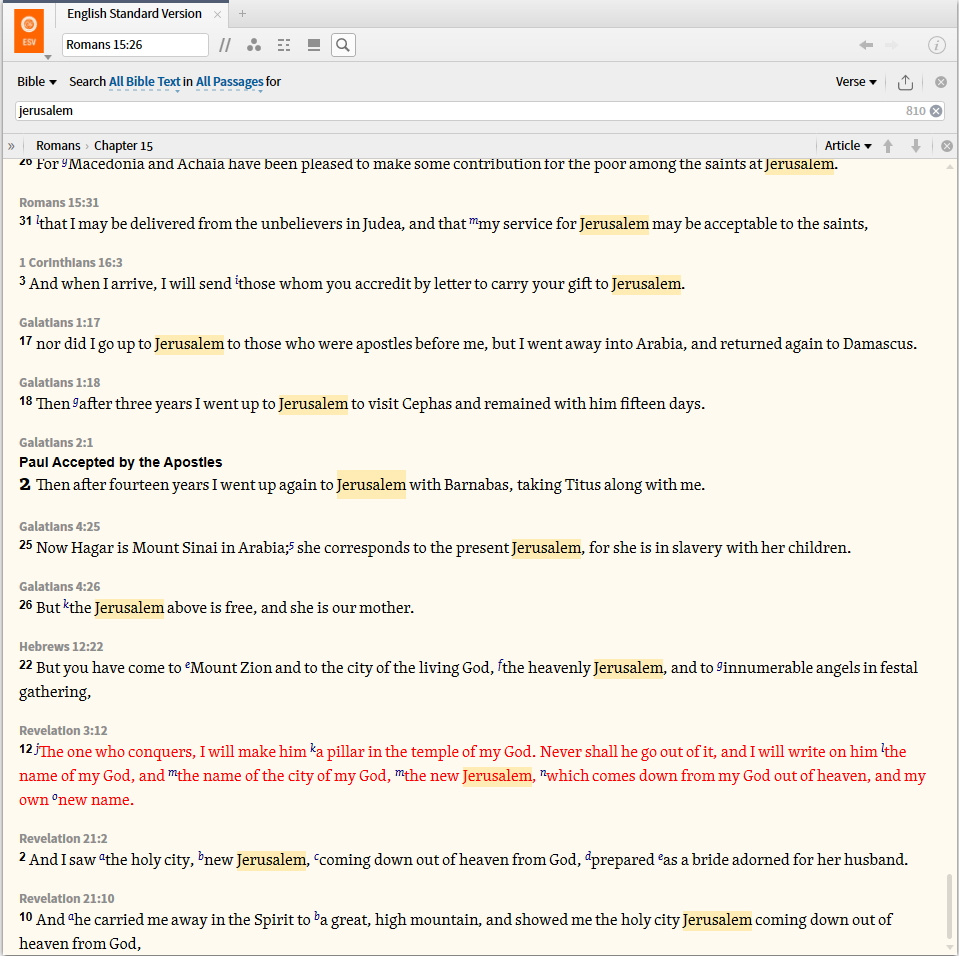
Task: Open the resource panel menu triangle
Action: 48,57
